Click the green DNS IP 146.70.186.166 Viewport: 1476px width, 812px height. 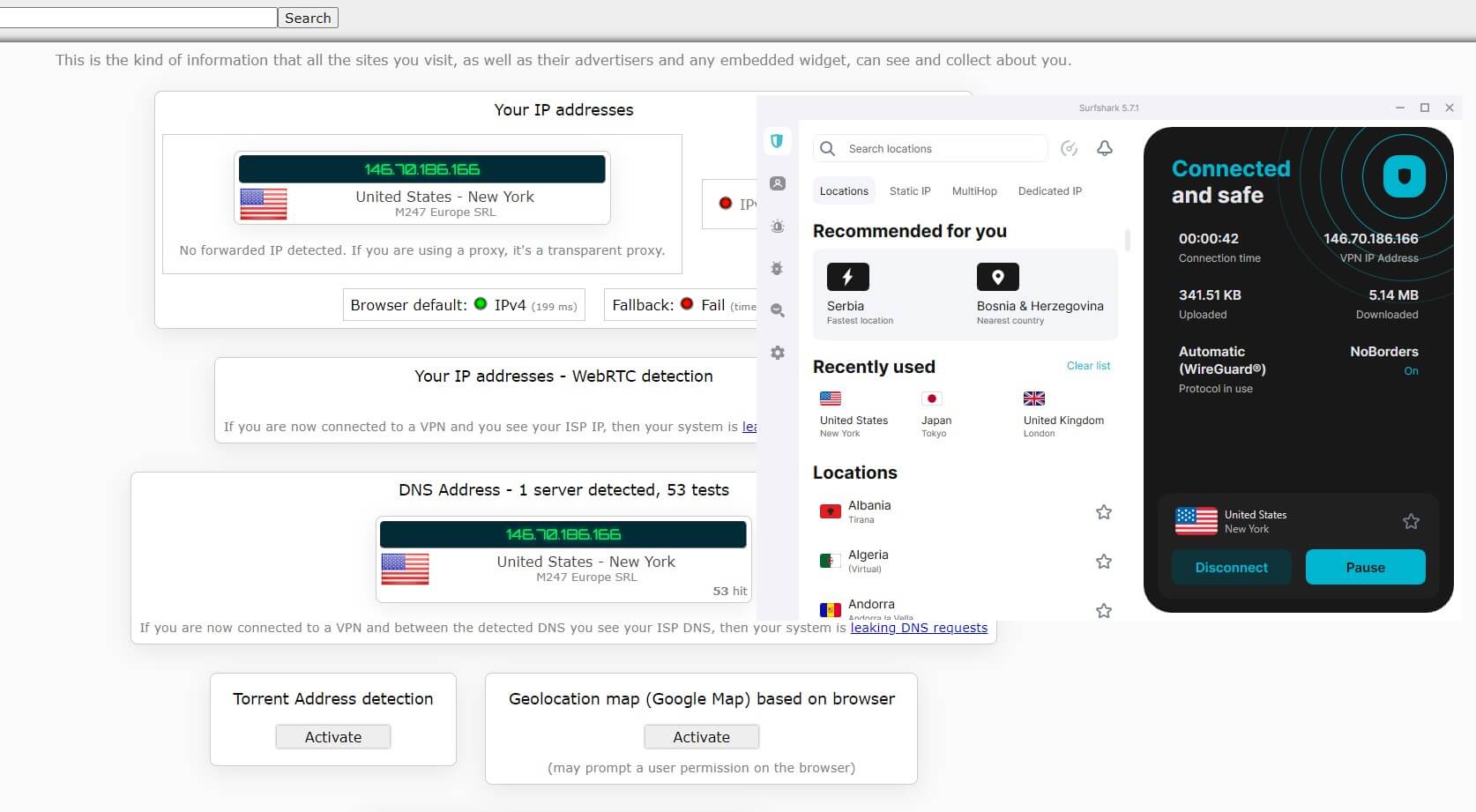pyautogui.click(x=563, y=534)
